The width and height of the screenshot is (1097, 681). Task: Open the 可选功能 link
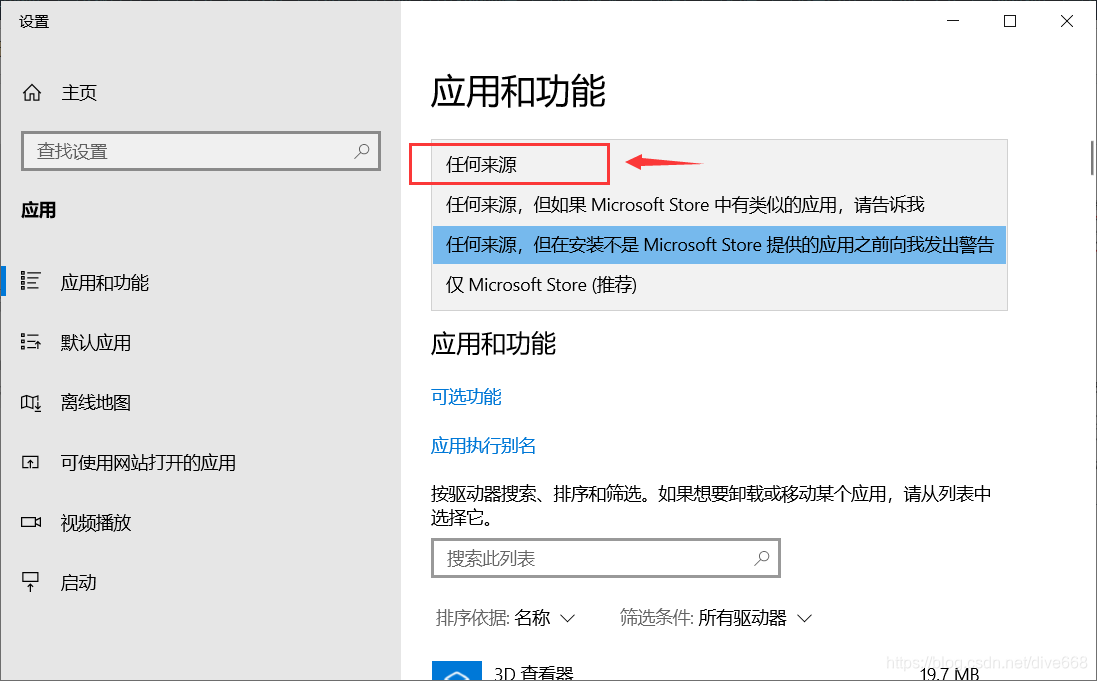[x=465, y=396]
